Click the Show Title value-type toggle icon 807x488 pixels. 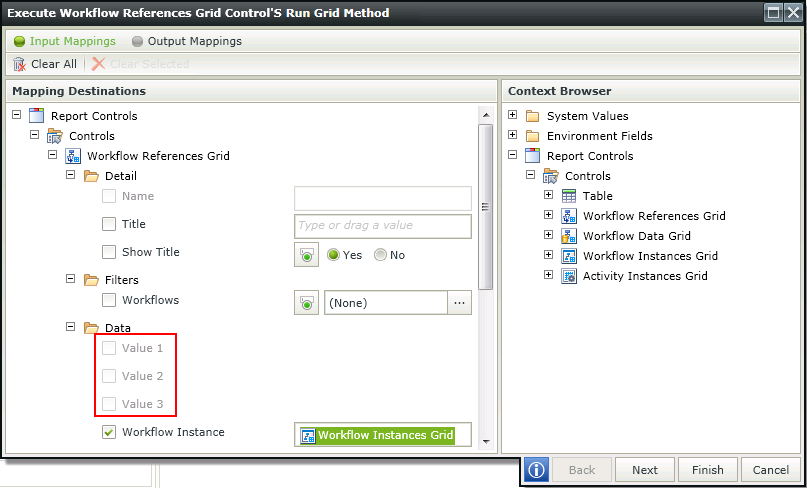[307, 255]
